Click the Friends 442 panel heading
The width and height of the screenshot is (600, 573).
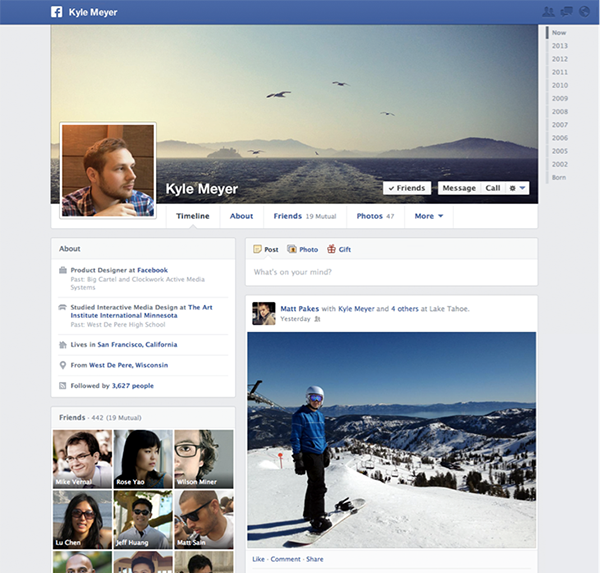[100, 417]
